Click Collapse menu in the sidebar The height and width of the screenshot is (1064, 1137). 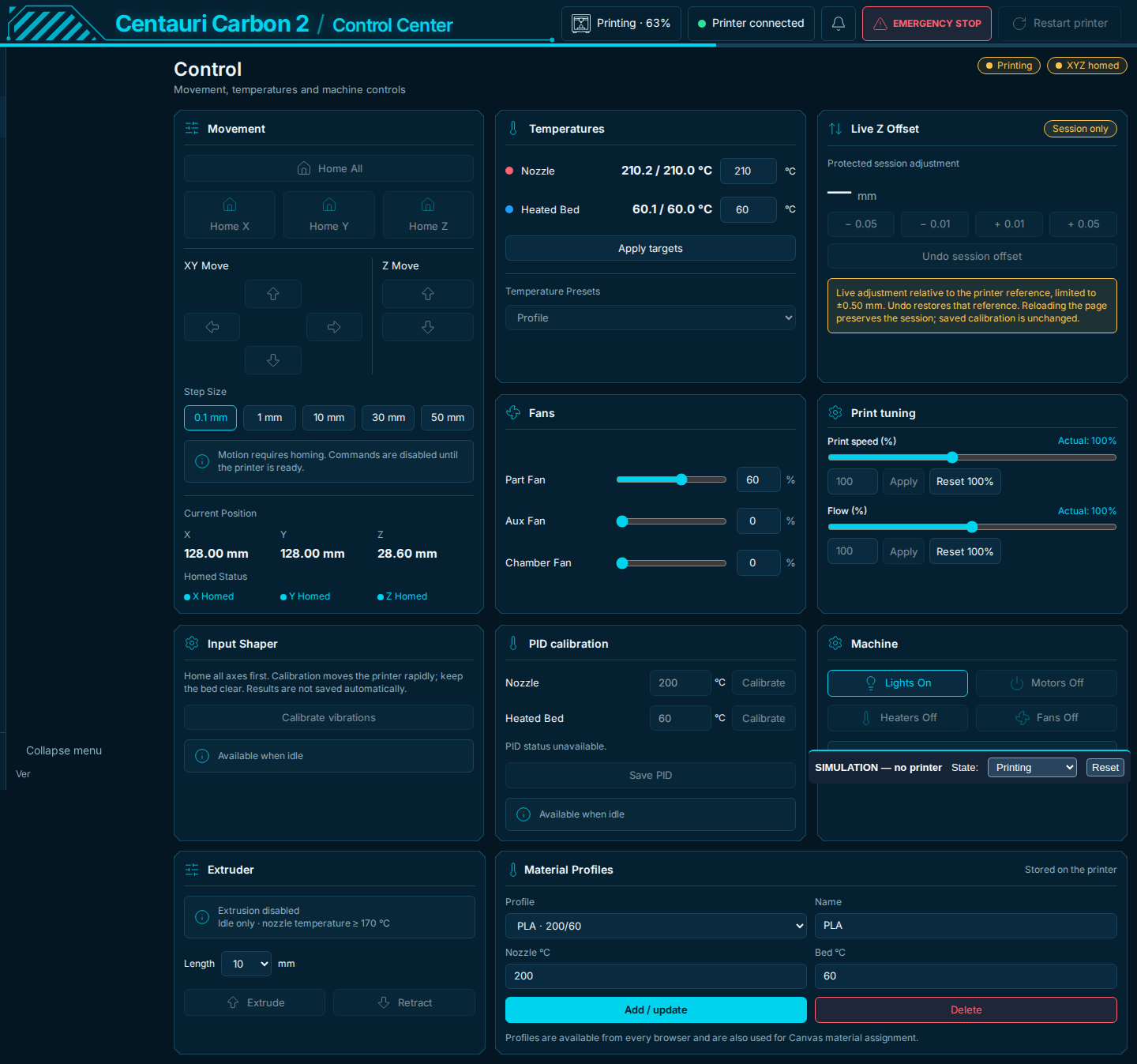point(64,750)
